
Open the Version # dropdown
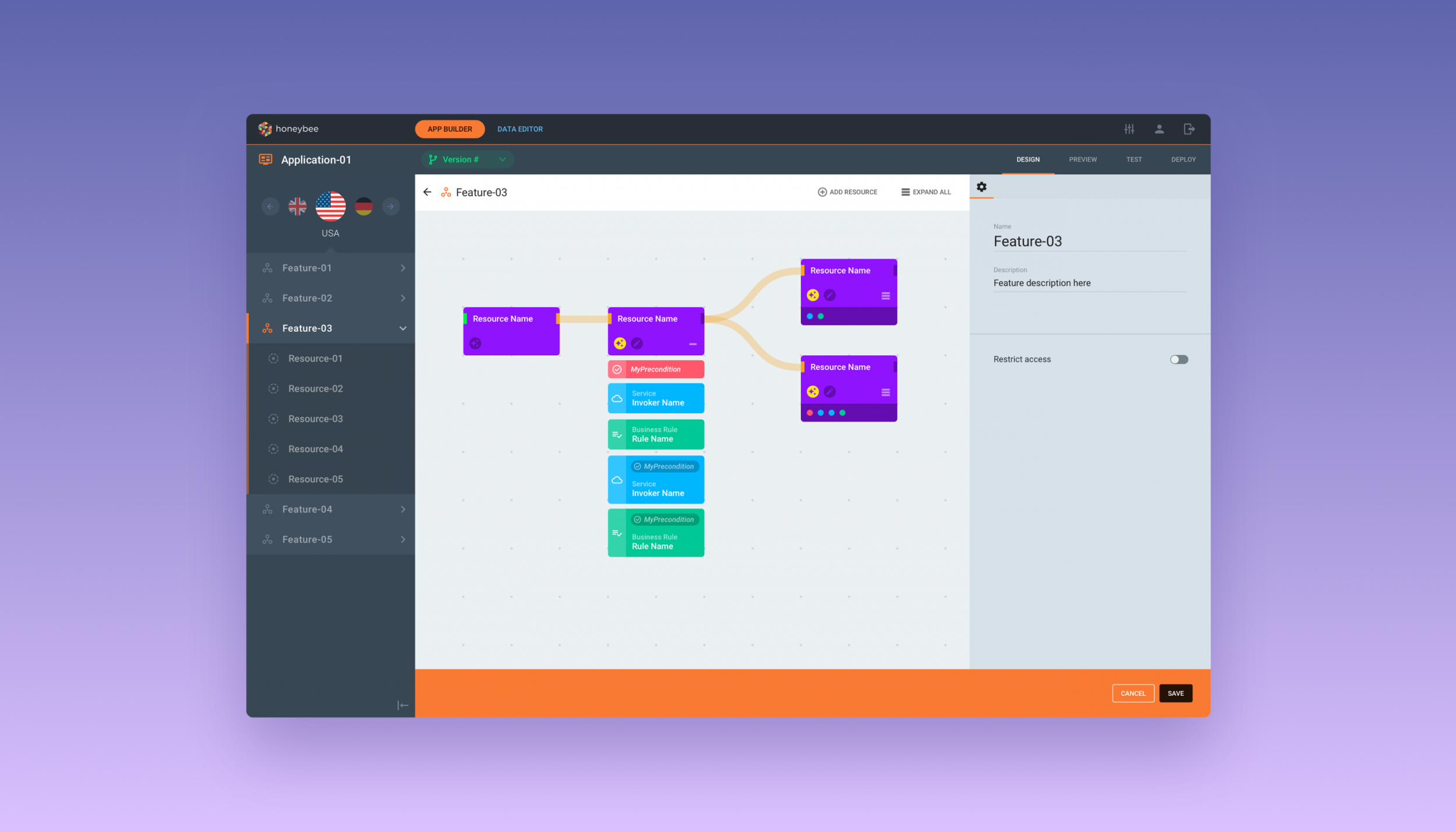click(x=467, y=160)
